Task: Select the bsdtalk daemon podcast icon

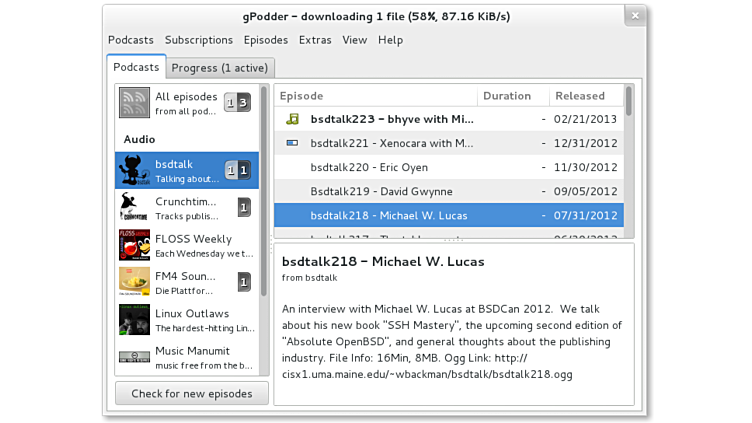Action: (135, 170)
